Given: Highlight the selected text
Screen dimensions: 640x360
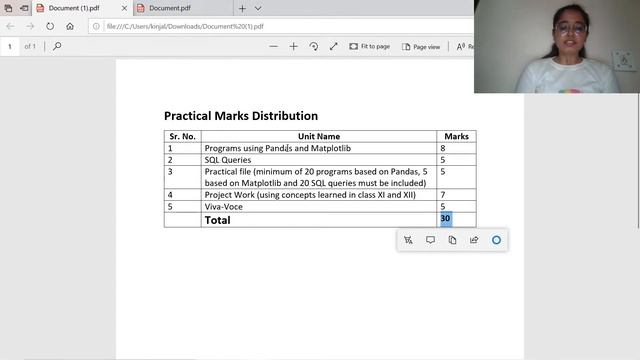Looking at the screenshot, I should pos(408,240).
